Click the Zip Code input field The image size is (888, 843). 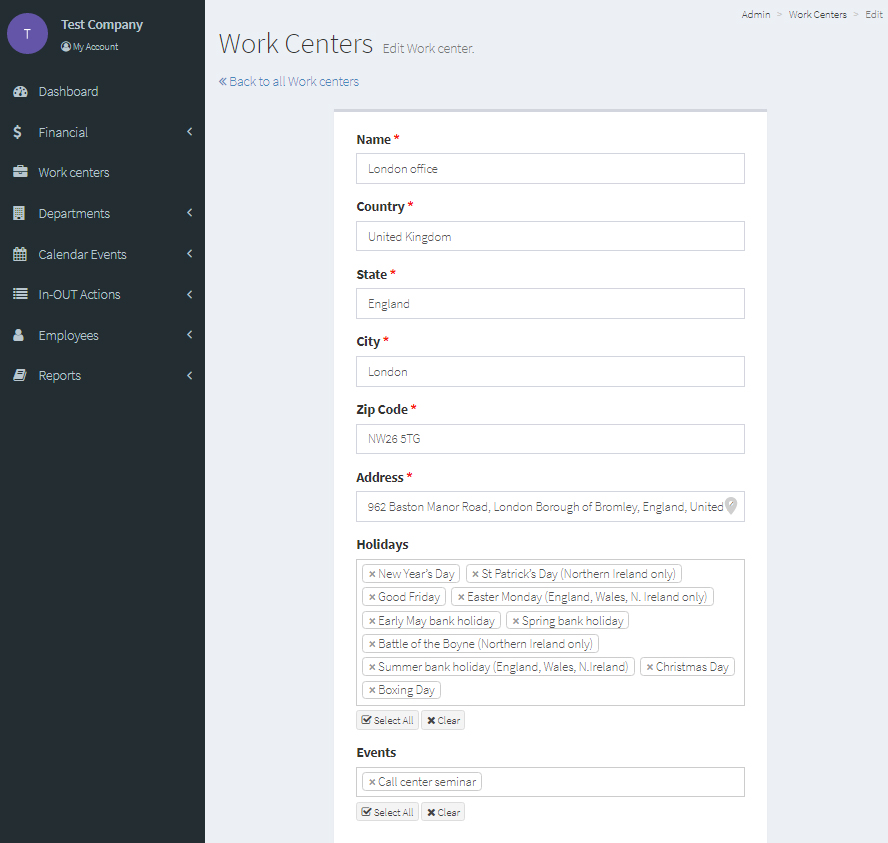[x=550, y=439]
